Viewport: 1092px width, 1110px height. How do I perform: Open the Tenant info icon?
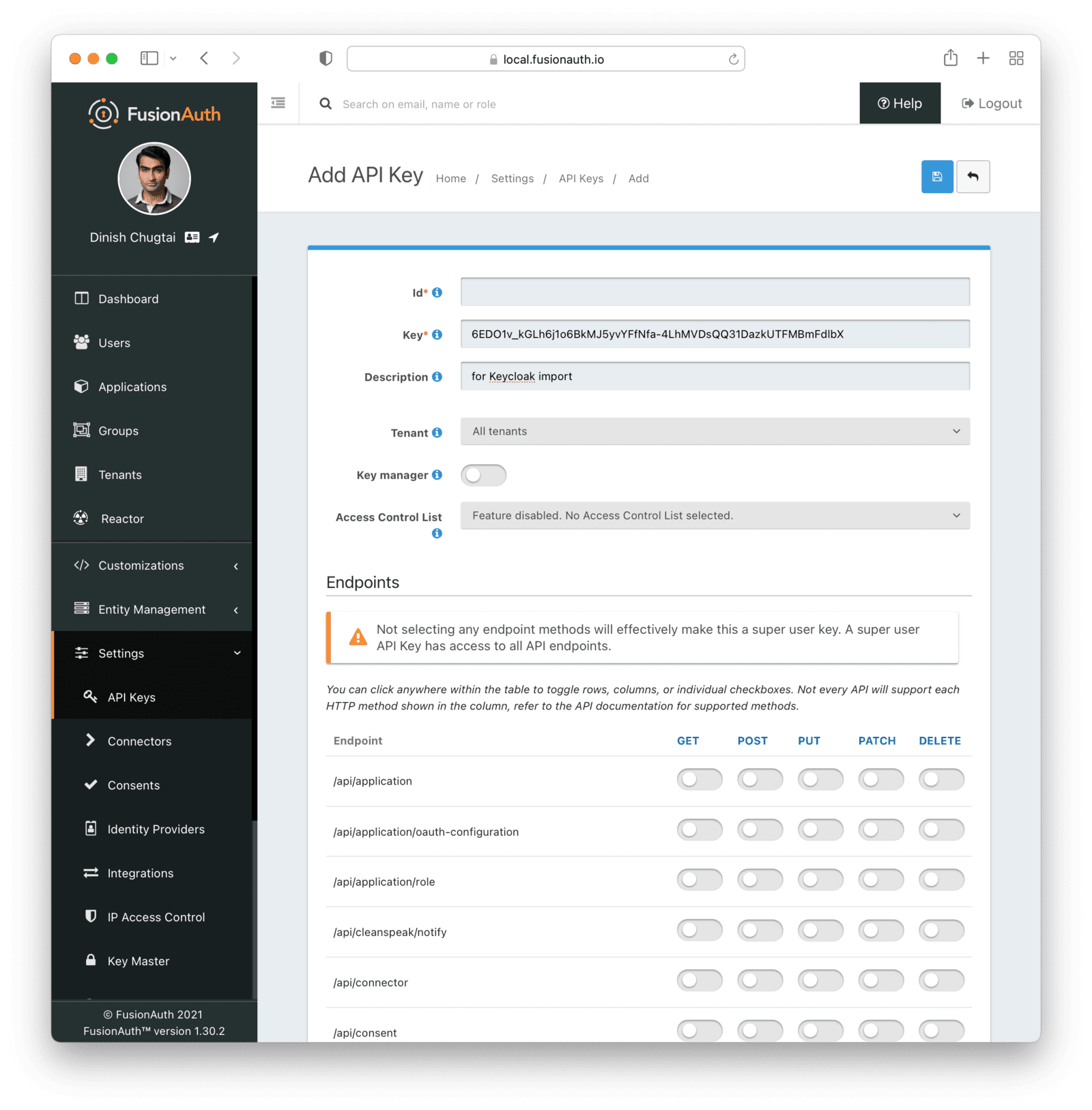click(437, 433)
